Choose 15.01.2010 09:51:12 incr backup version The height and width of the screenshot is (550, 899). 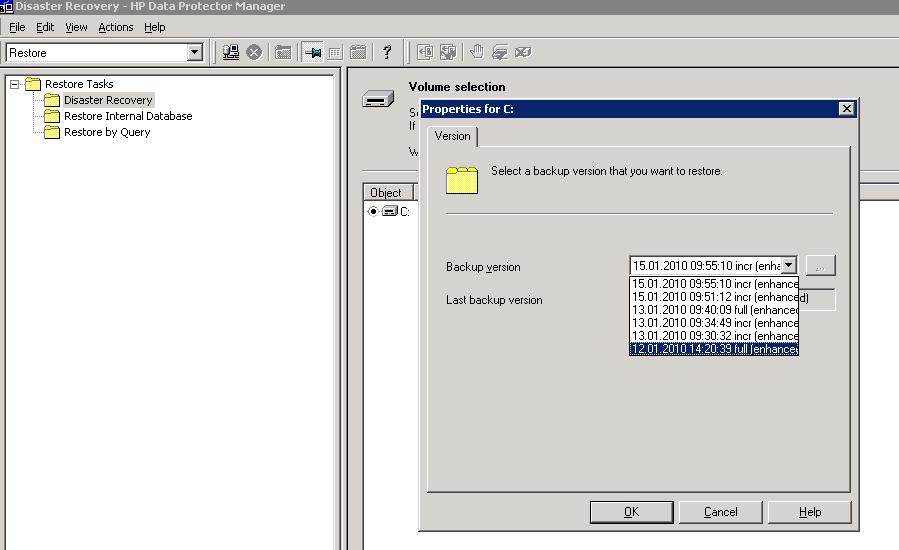pos(714,297)
